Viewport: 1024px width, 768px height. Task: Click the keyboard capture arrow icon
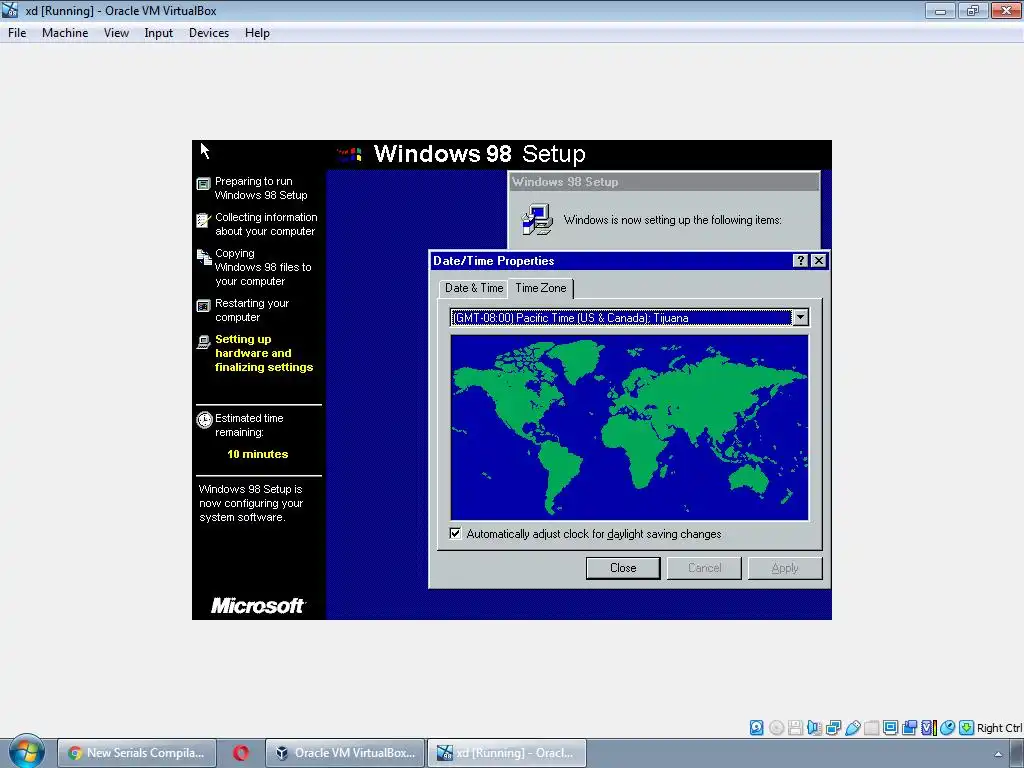(x=967, y=728)
